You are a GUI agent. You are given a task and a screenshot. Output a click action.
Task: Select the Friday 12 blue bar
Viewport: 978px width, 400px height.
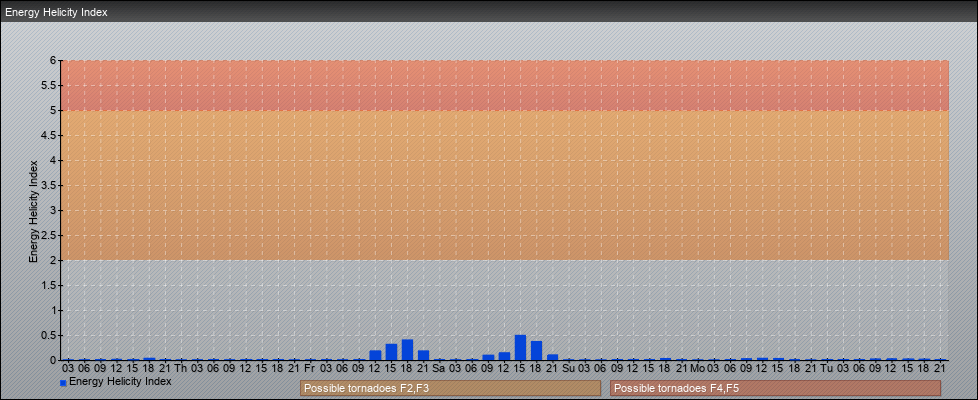click(x=375, y=355)
